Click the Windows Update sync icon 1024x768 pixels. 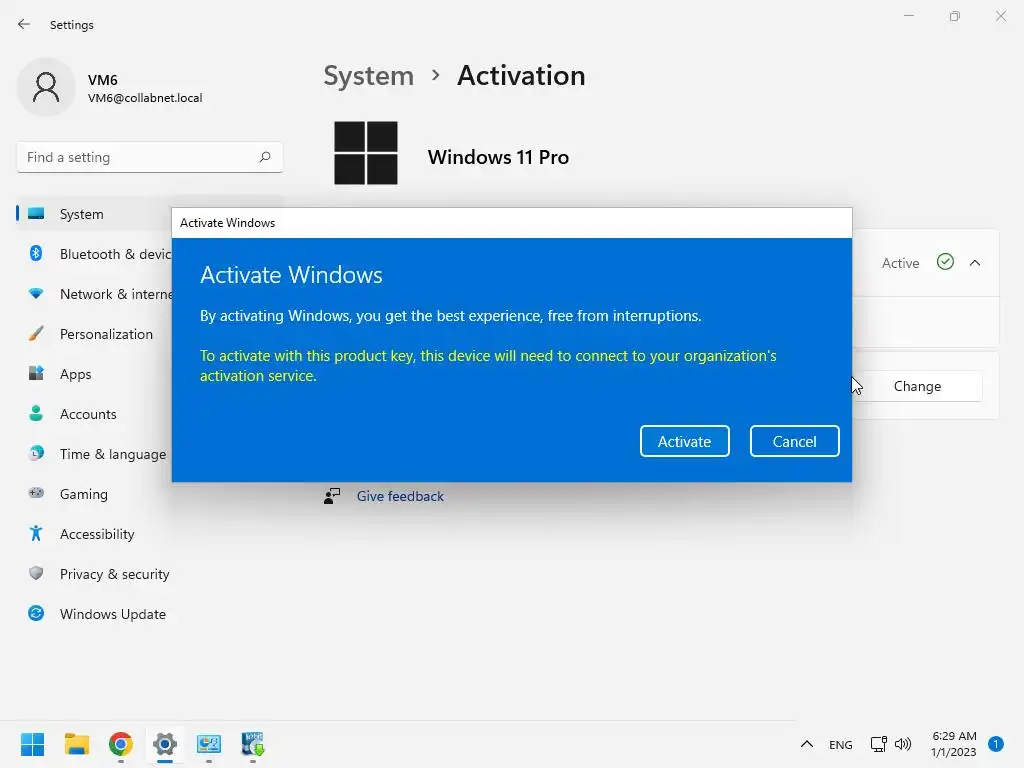pyautogui.click(x=36, y=613)
